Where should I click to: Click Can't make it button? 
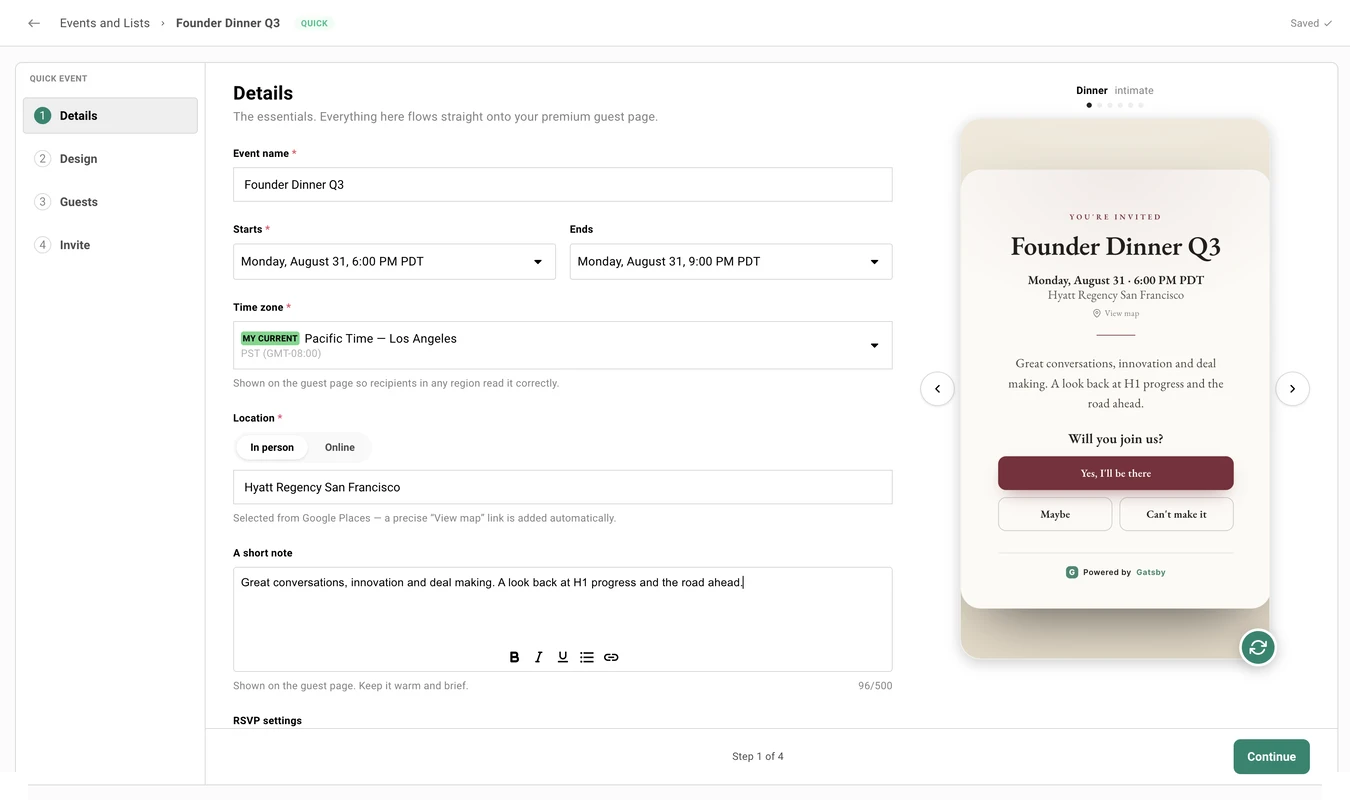click(1176, 514)
